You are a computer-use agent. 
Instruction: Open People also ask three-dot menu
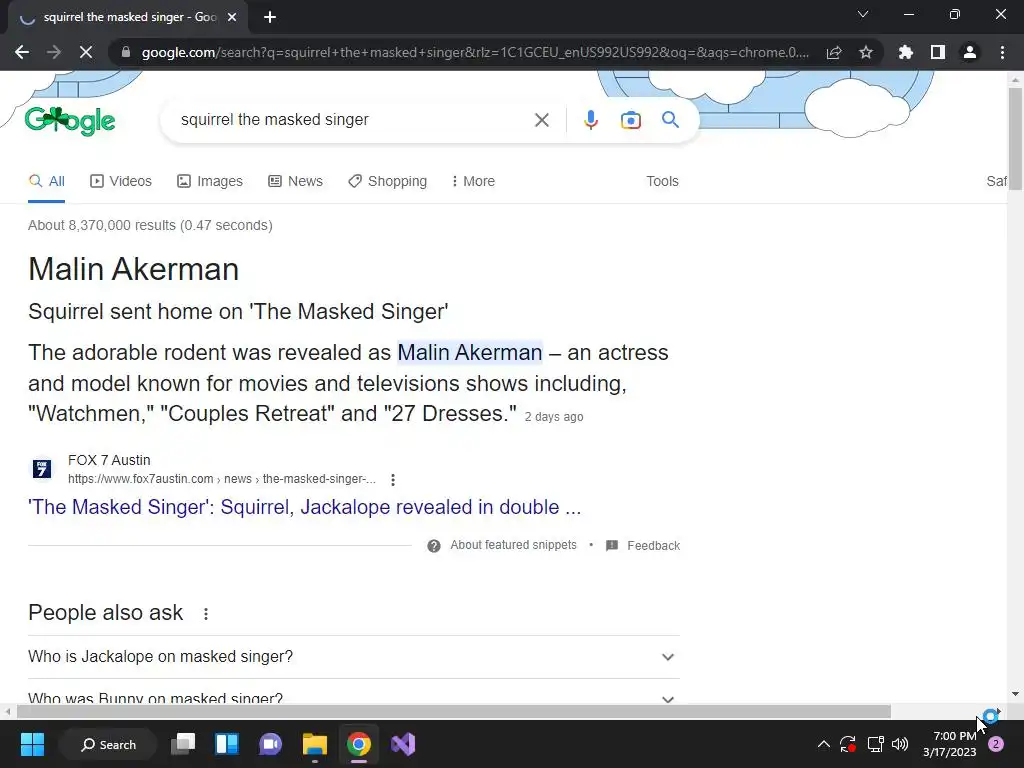click(x=206, y=614)
